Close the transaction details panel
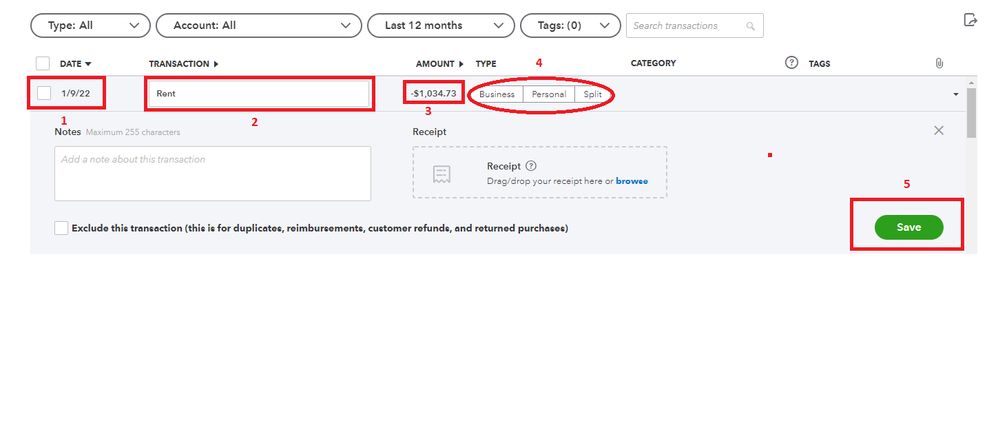This screenshot has height=434, width=998. (x=939, y=130)
